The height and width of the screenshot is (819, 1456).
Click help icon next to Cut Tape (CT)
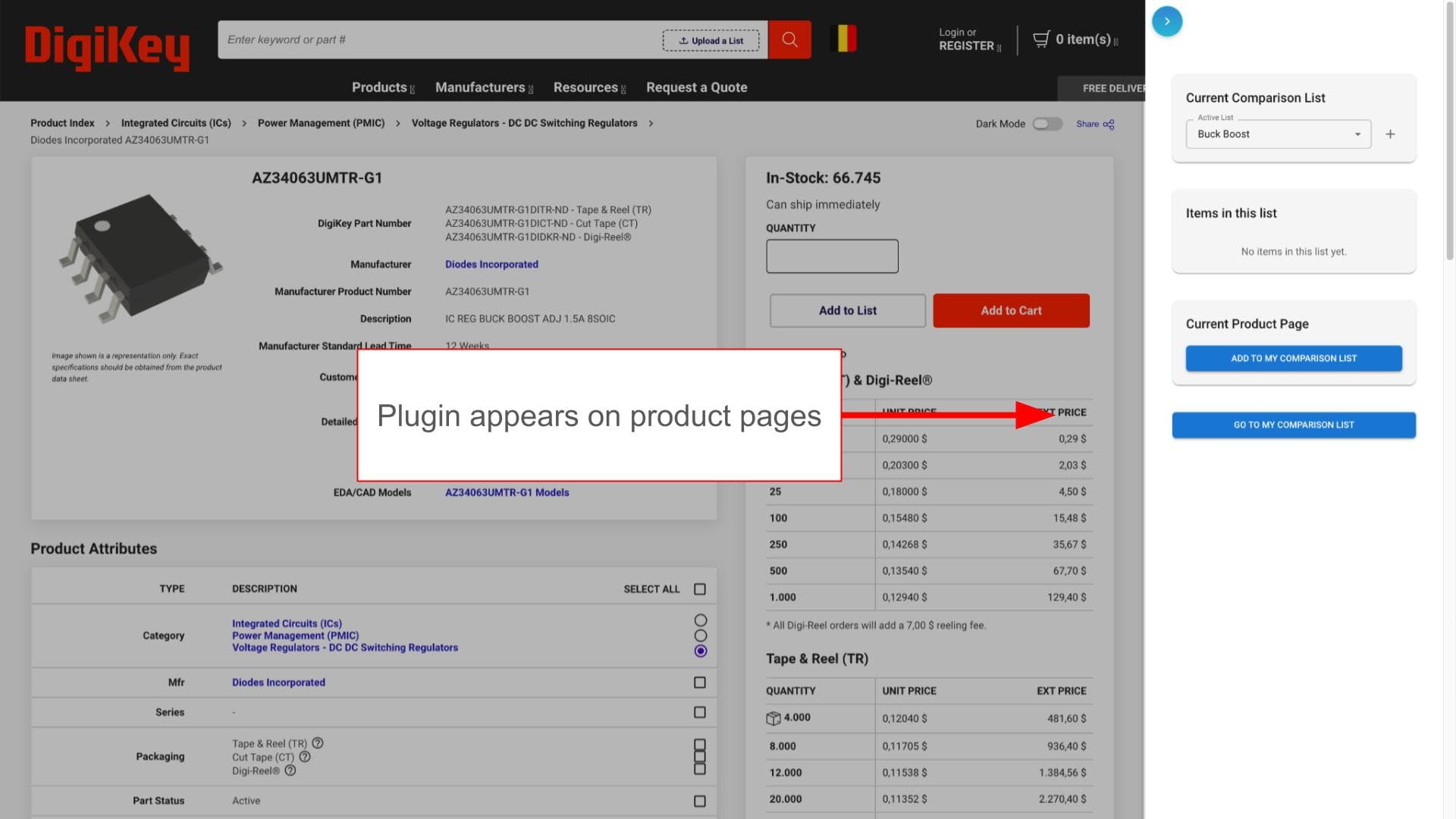[x=305, y=757]
